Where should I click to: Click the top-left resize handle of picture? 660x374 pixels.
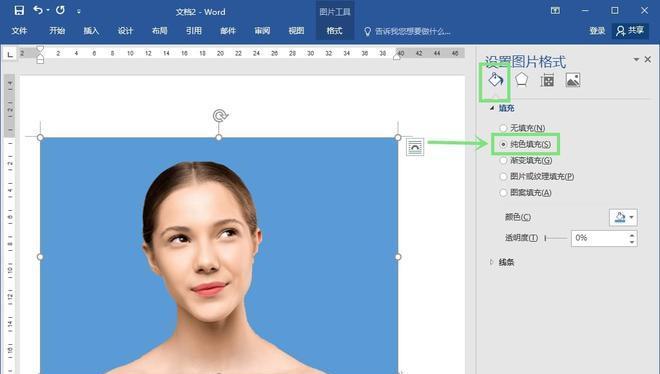tap(40, 138)
